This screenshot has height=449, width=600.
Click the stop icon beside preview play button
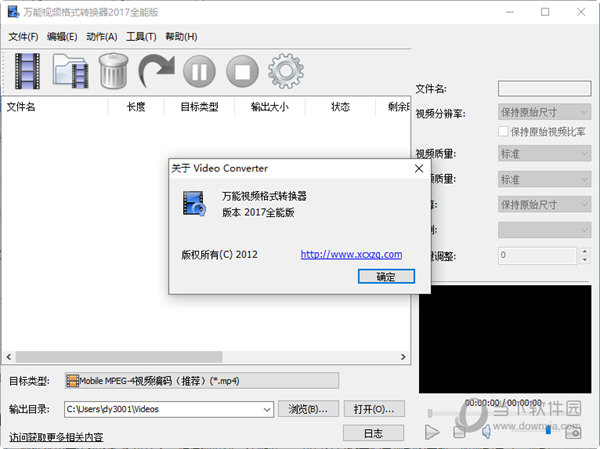tap(459, 432)
